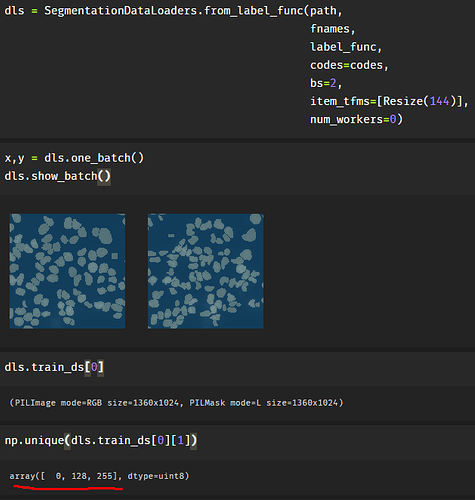Viewport: 475px width, 500px height.
Task: Click the 'dls.train_ds[0]' cell code
Action: coord(54,367)
